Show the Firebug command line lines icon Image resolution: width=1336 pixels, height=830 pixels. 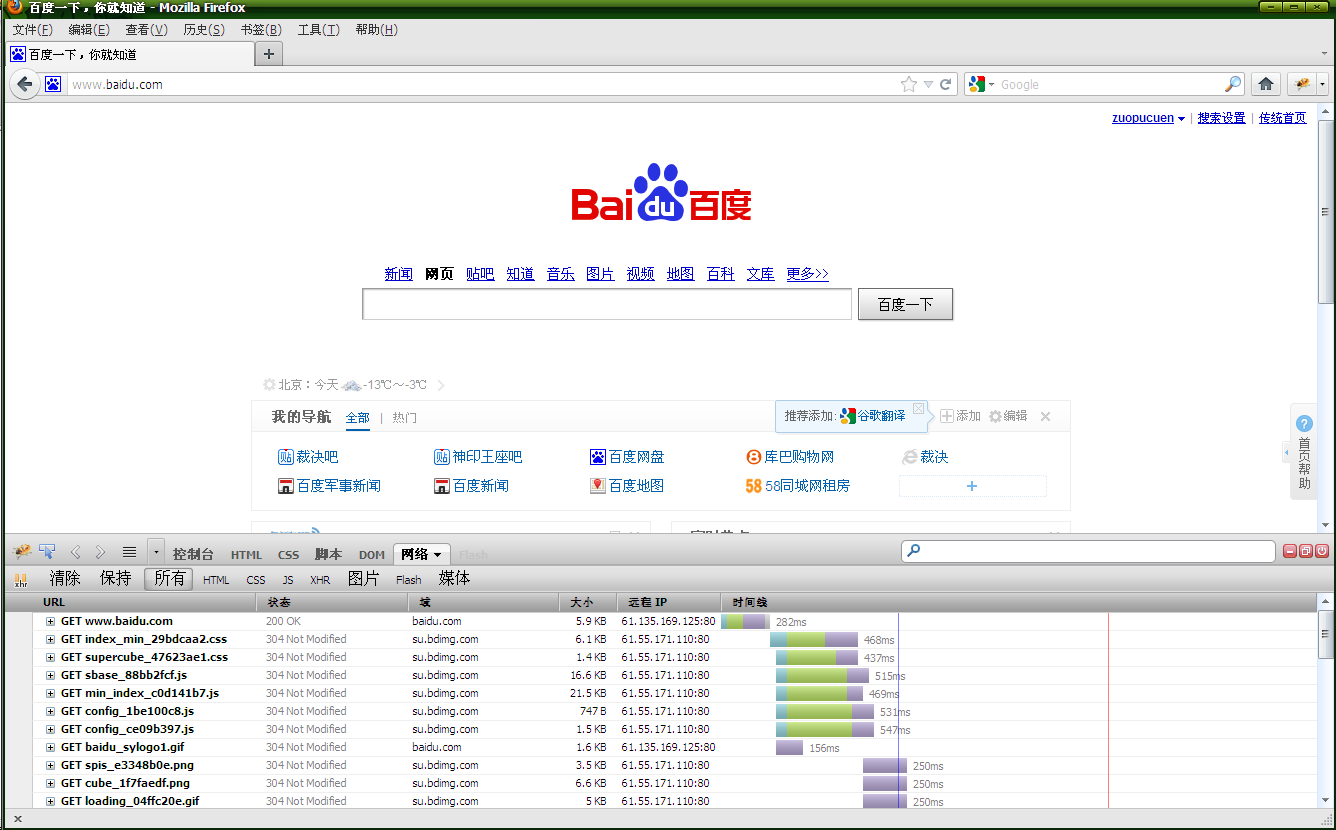click(129, 552)
